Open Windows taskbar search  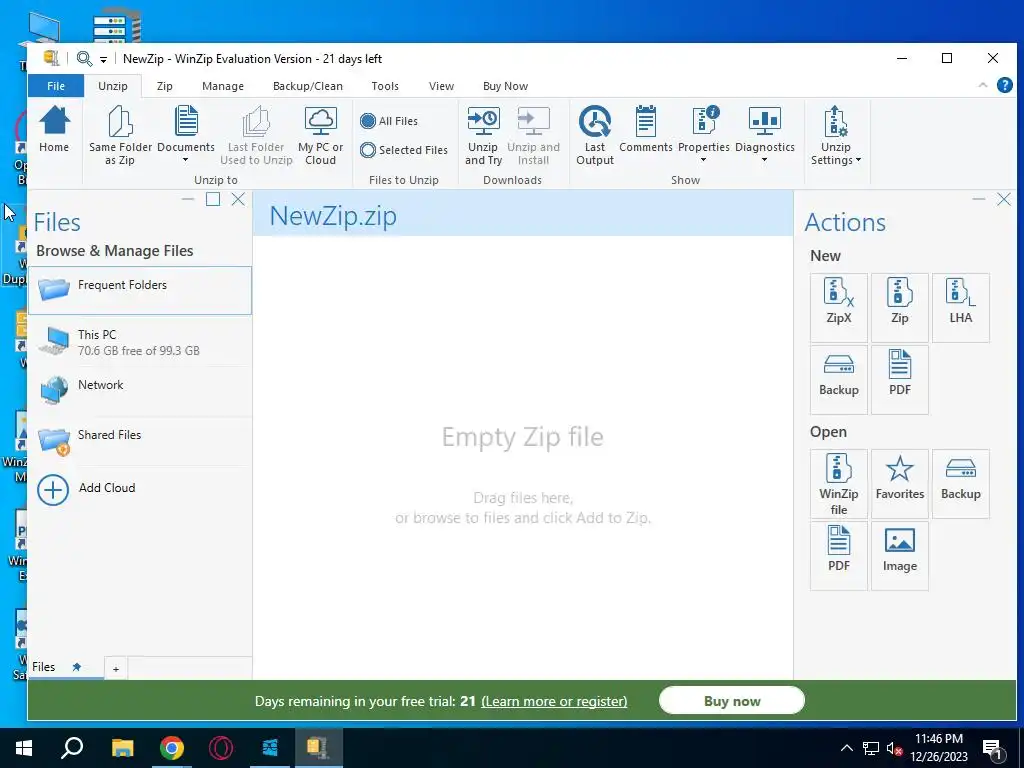tap(72, 748)
